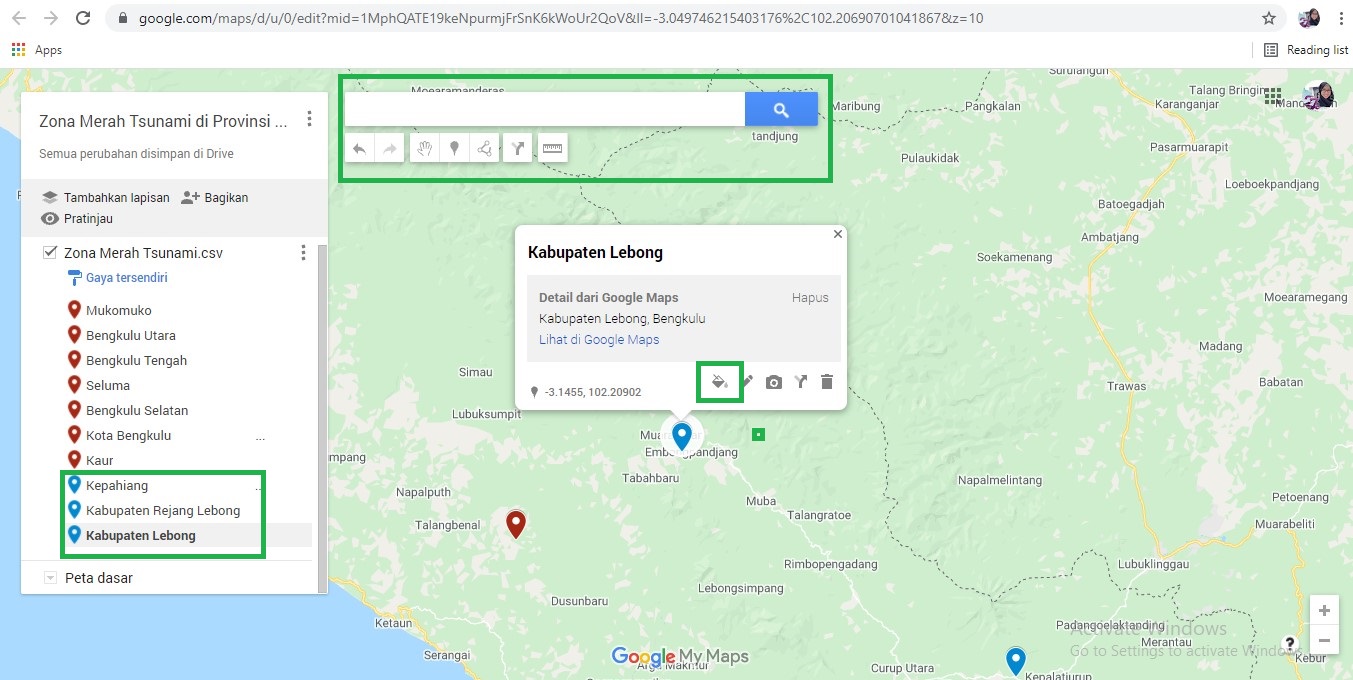
Task: Open layer options three-dot menu
Action: tap(303, 253)
